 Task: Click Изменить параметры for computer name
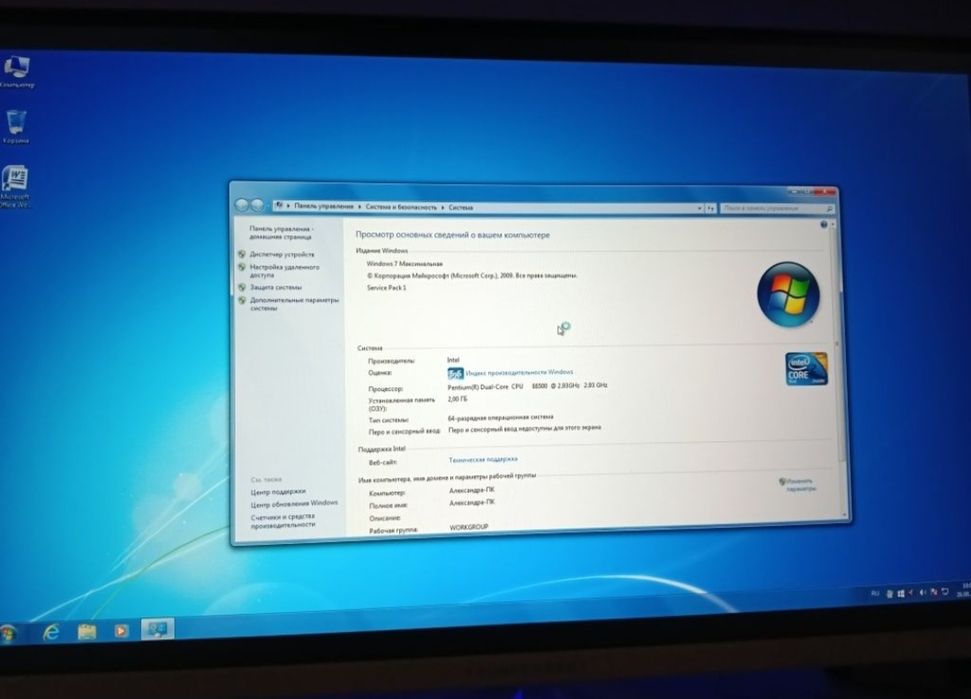(800, 485)
